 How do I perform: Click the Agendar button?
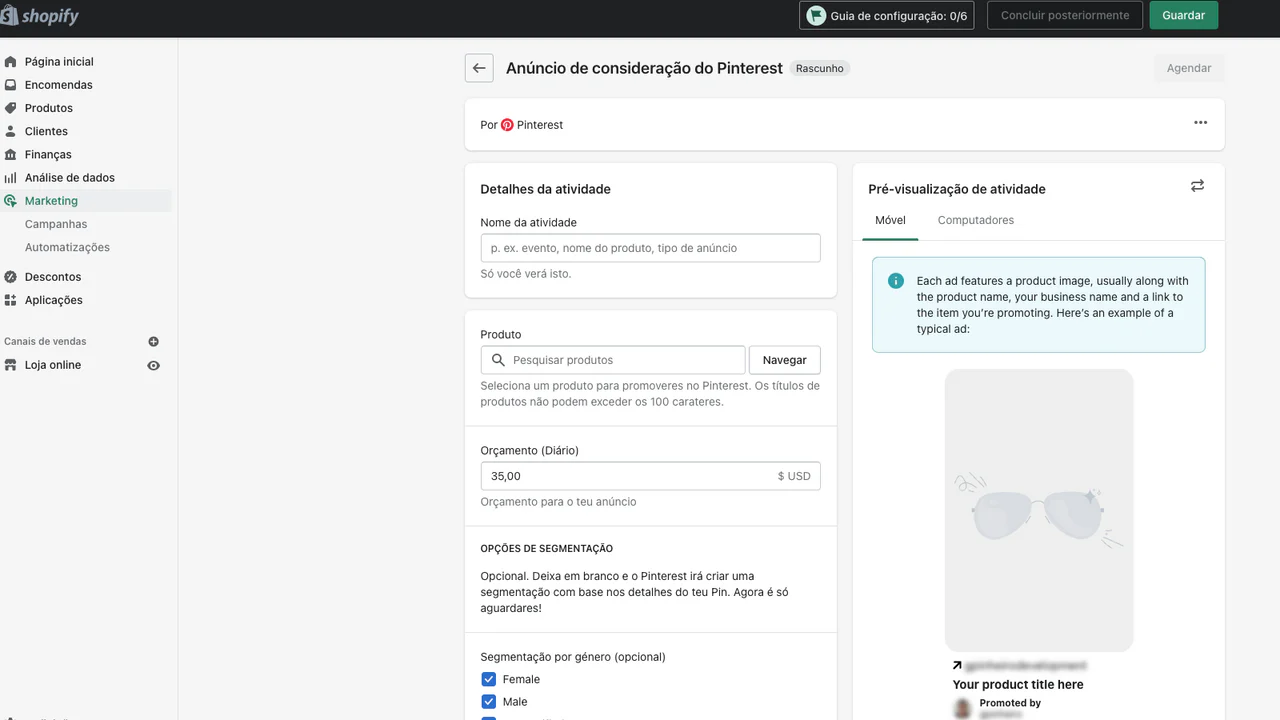click(x=1189, y=68)
